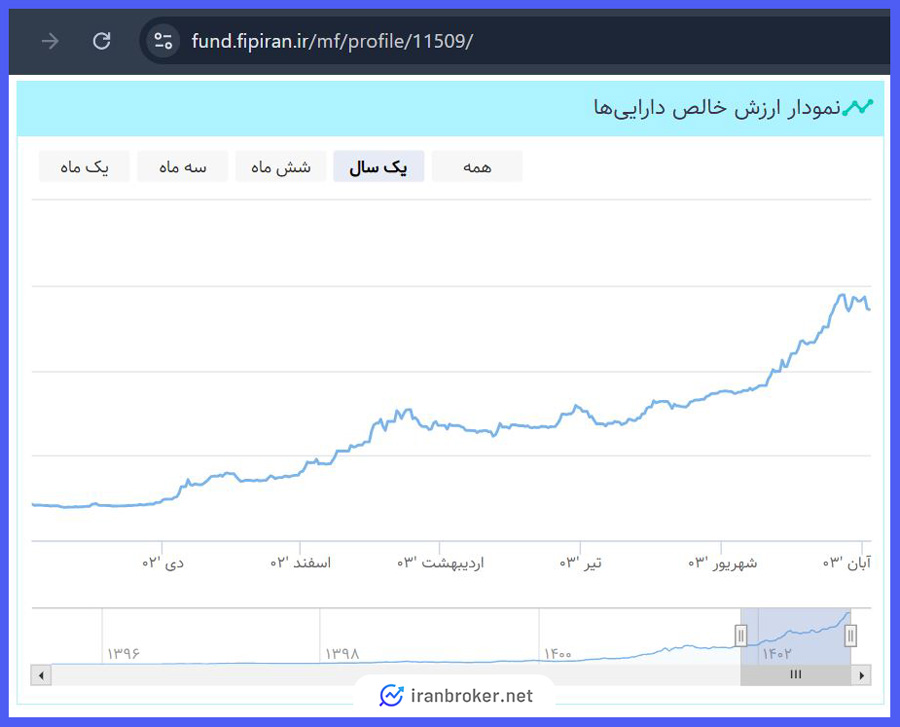Click the تیر '۰۳ axis label

pyautogui.click(x=581, y=562)
